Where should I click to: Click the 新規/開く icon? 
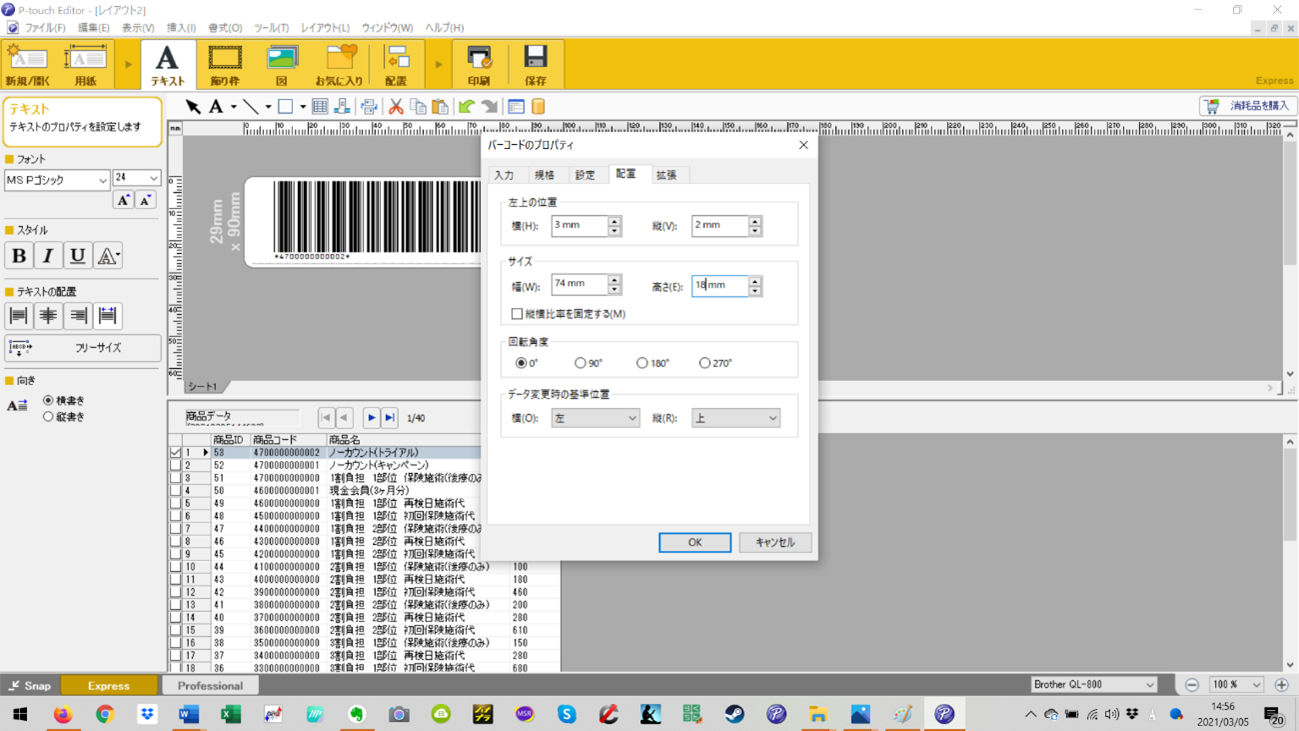coord(27,64)
